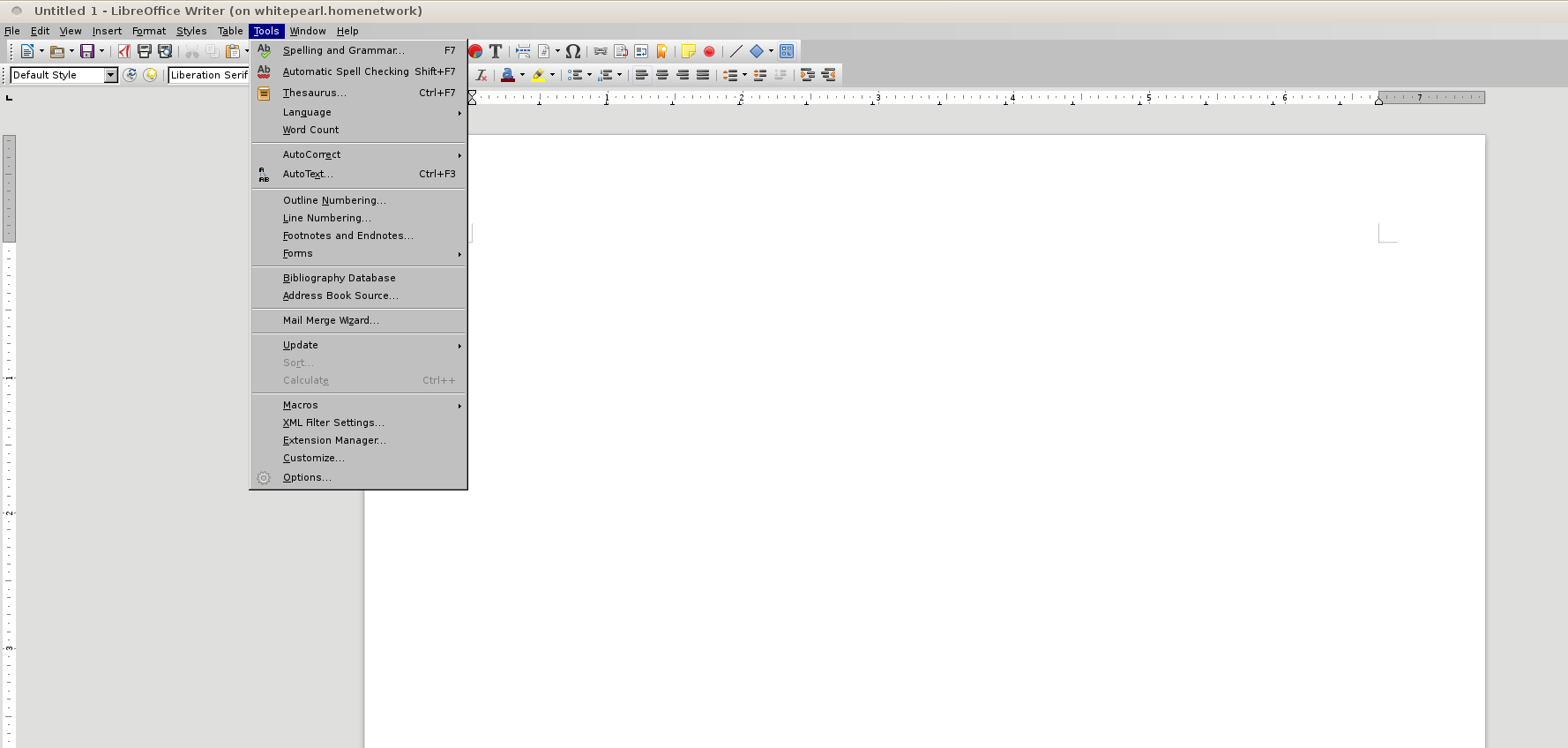Click the Paste clipboard icon
1568x748 pixels.
(232, 51)
